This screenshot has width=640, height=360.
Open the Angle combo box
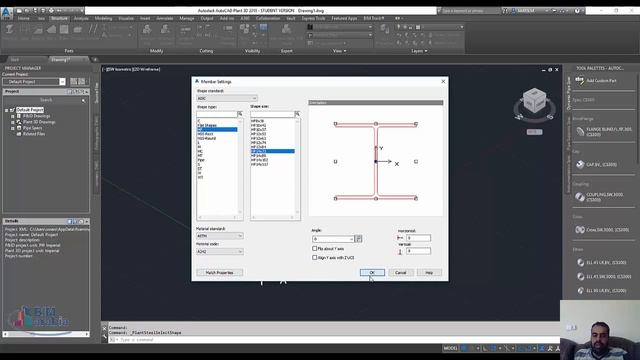(x=333, y=239)
